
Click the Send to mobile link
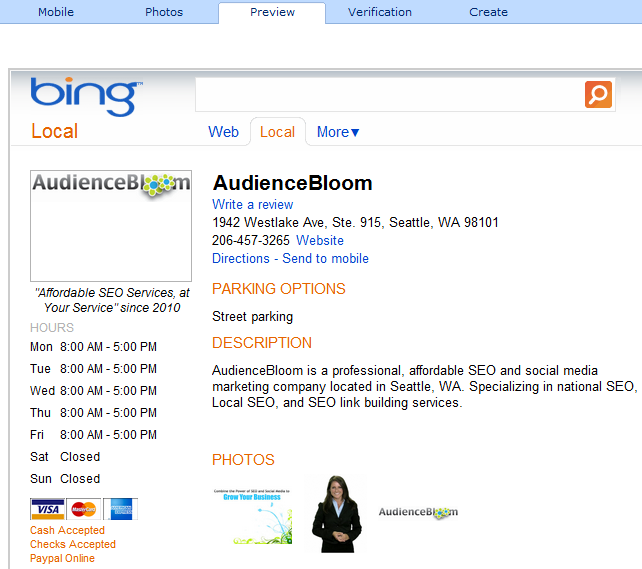coord(326,258)
